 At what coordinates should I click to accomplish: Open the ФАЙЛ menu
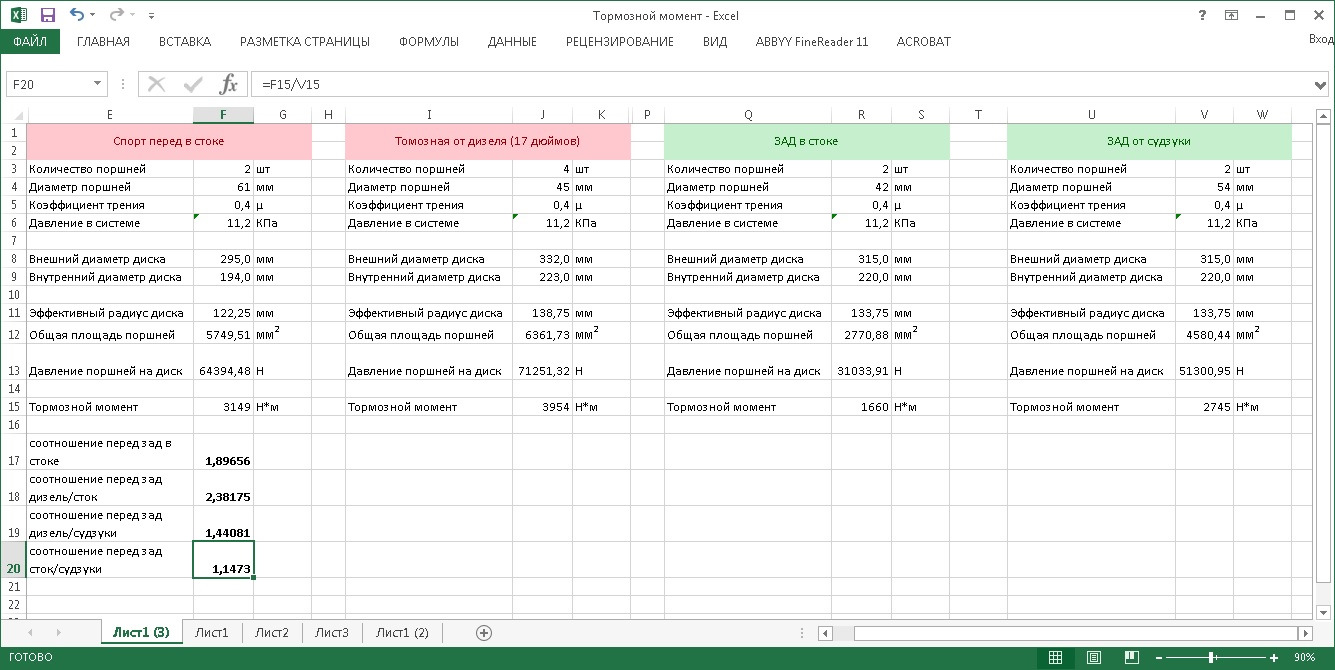[x=30, y=42]
